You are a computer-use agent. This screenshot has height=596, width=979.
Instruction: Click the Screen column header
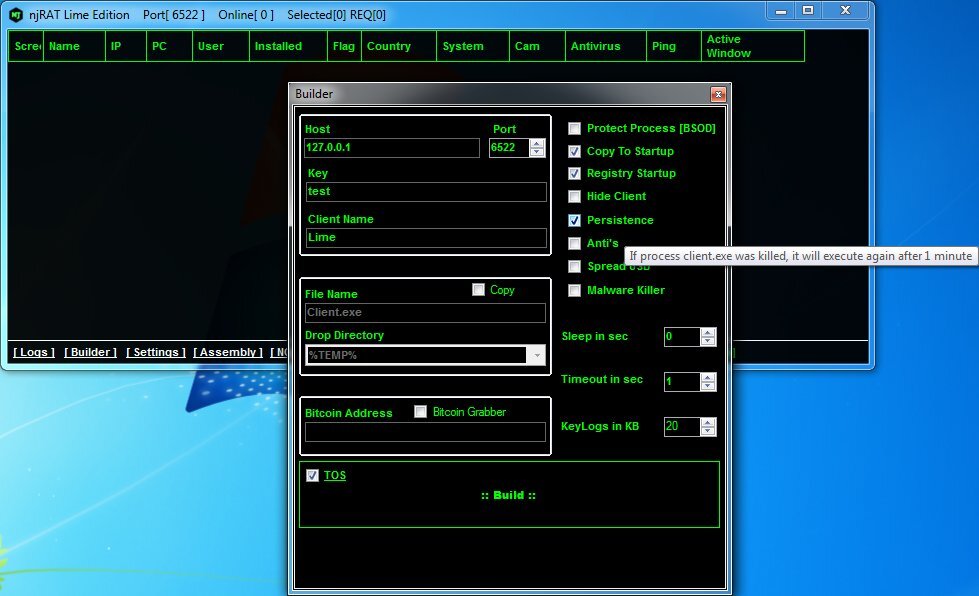26,46
